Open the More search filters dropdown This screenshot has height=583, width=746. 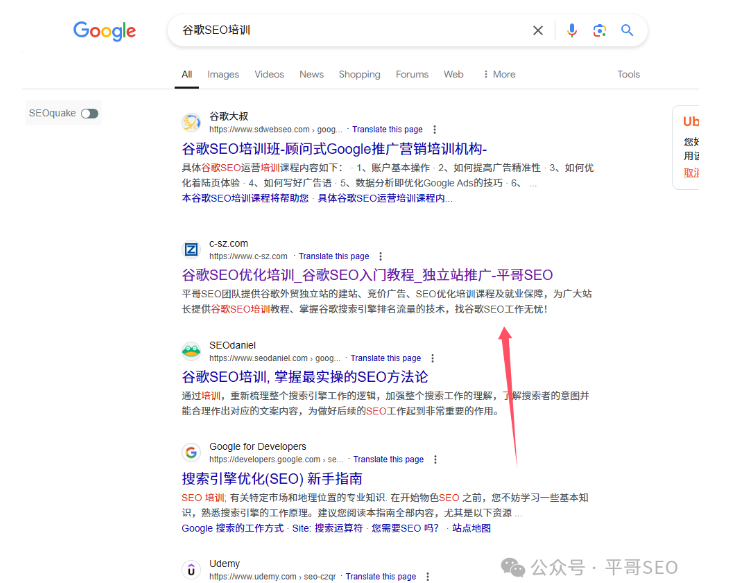pos(499,74)
